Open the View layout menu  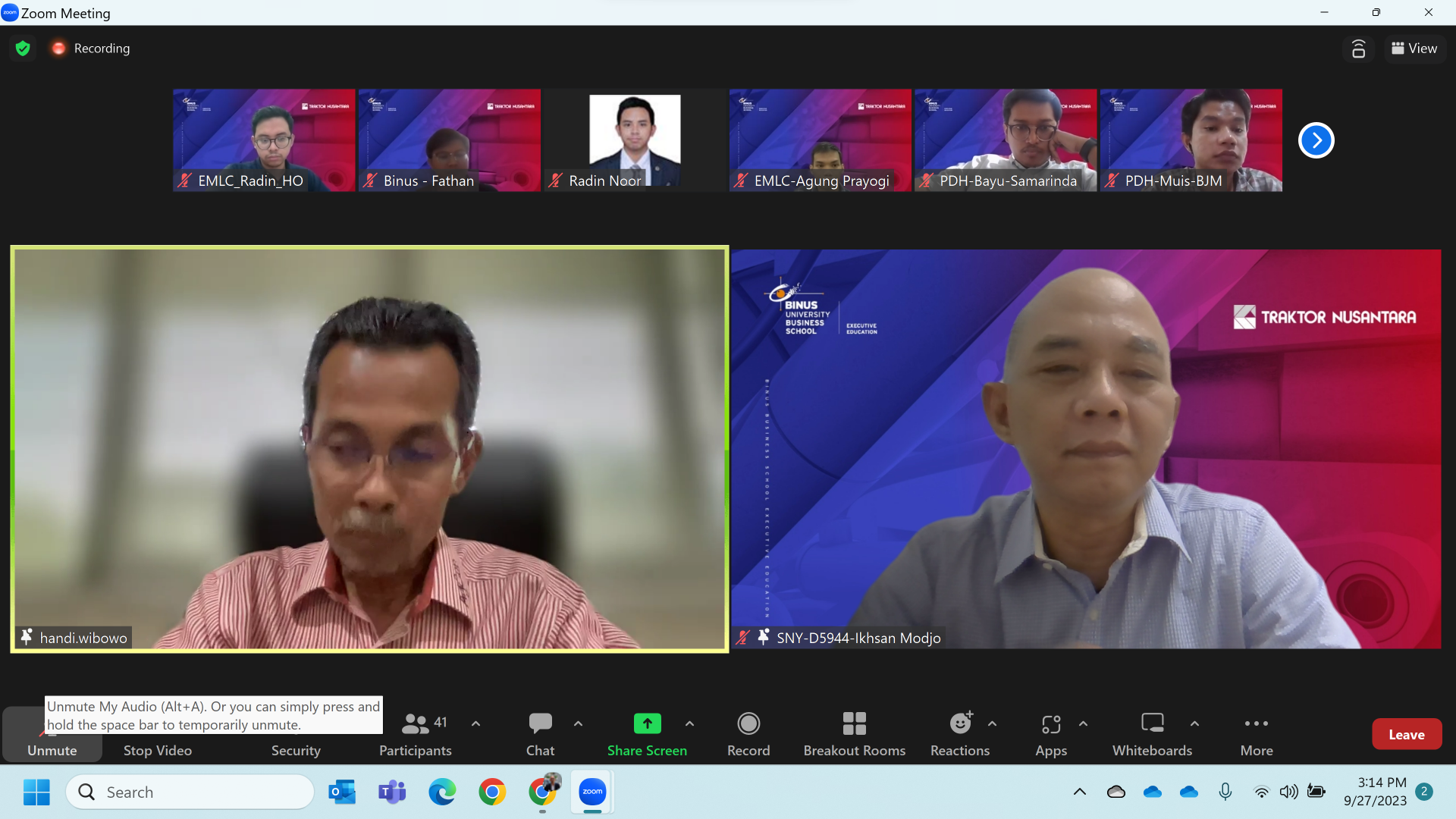tap(1414, 49)
